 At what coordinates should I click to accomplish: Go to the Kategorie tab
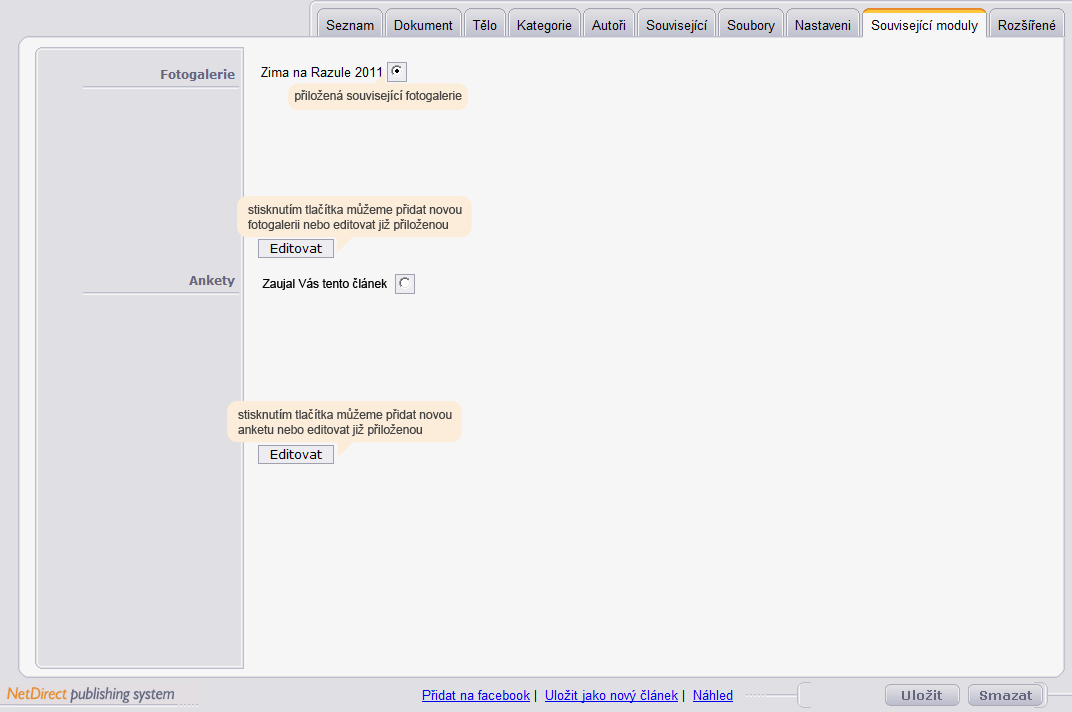point(544,24)
